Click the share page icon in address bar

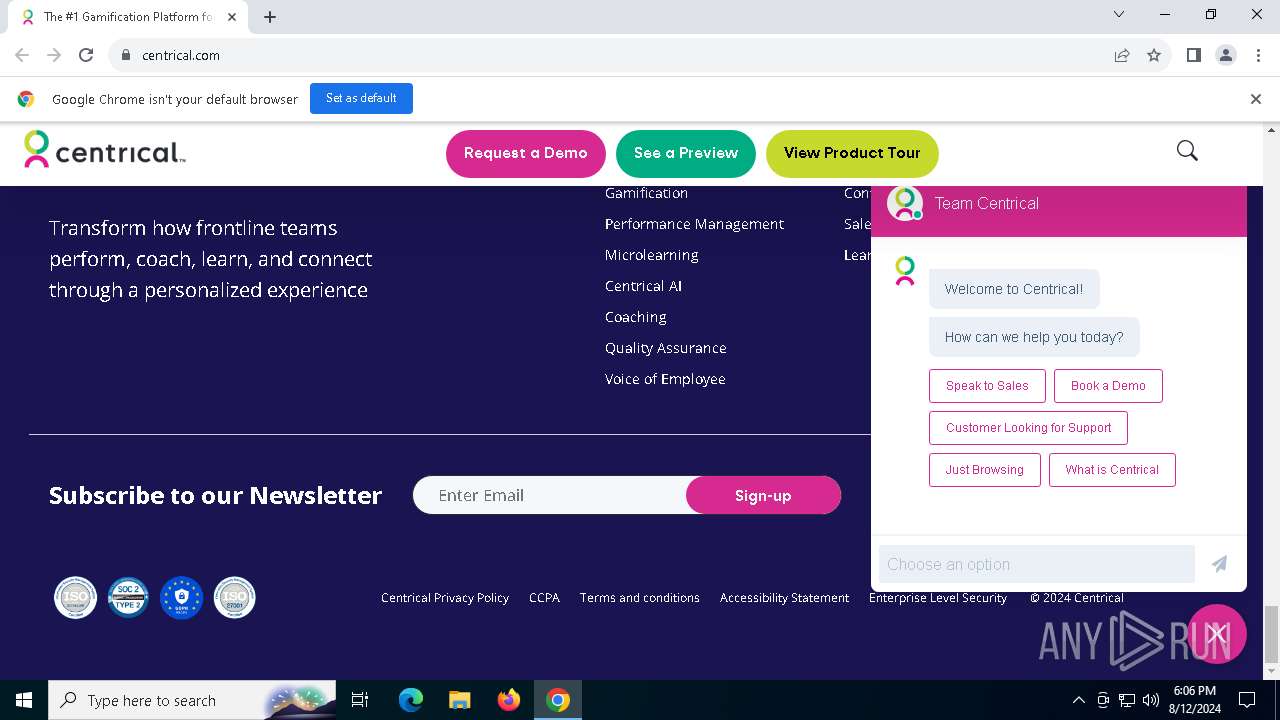click(x=1122, y=56)
